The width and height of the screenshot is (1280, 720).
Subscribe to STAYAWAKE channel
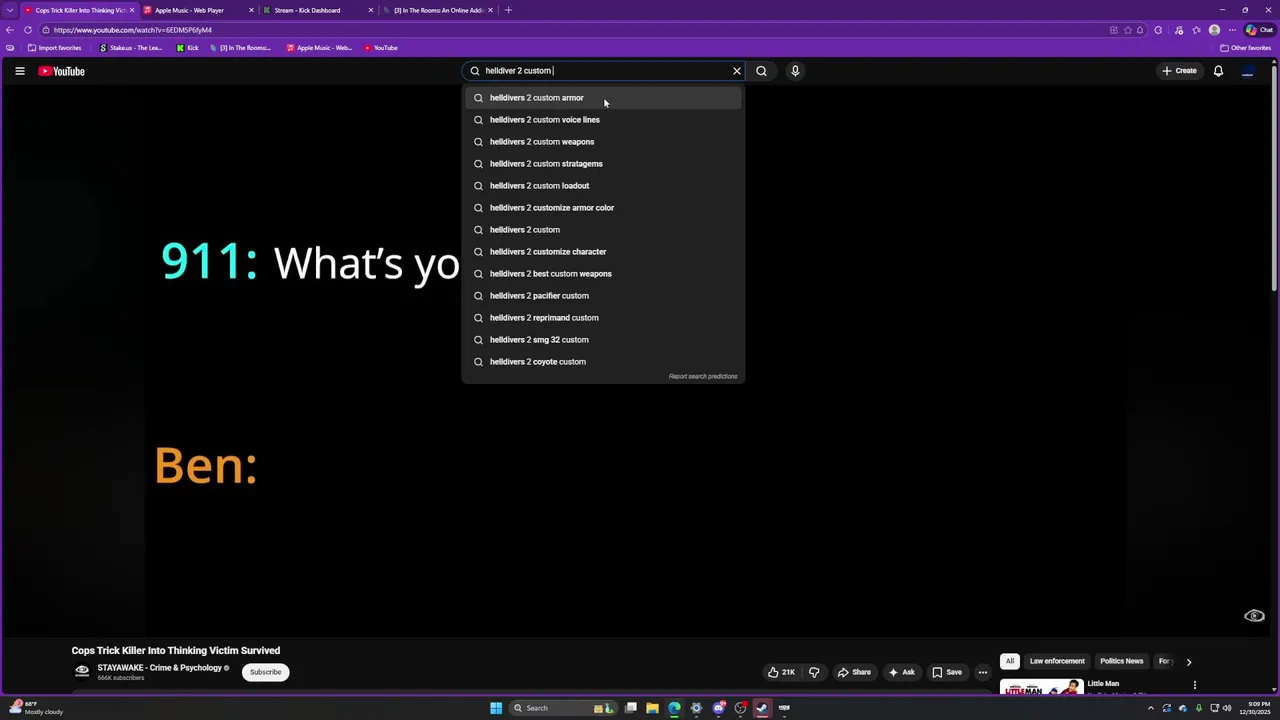point(265,672)
